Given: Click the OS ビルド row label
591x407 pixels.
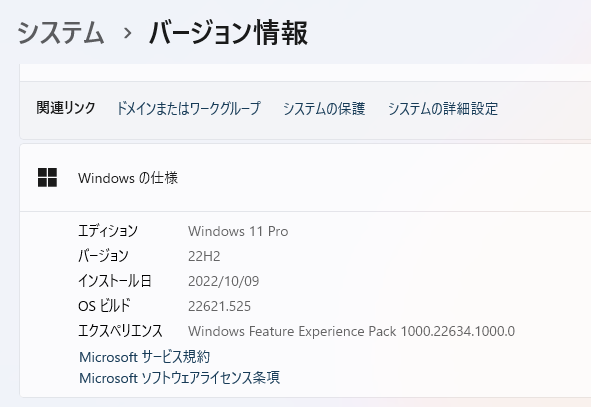Looking at the screenshot, I should click(104, 306).
